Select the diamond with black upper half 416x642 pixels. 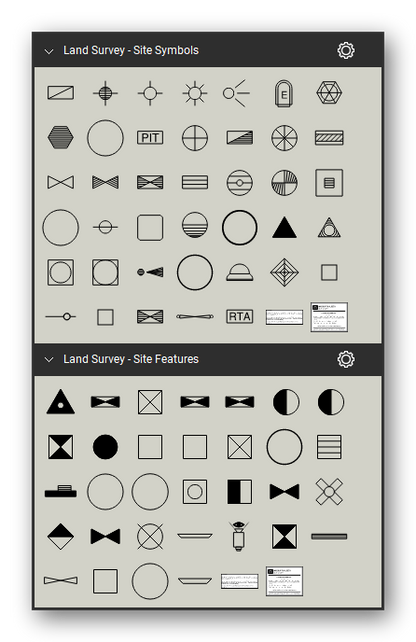tap(61, 536)
